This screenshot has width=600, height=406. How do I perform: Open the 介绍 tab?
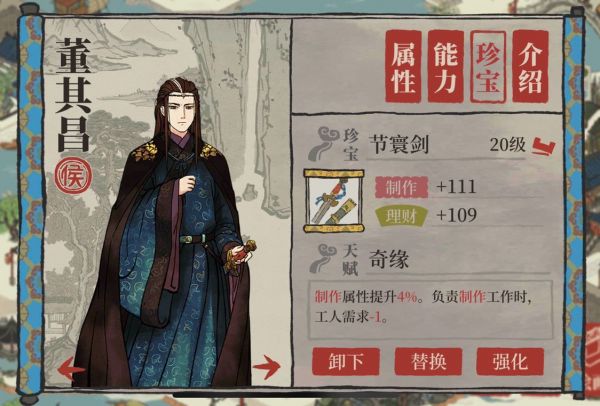531,67
